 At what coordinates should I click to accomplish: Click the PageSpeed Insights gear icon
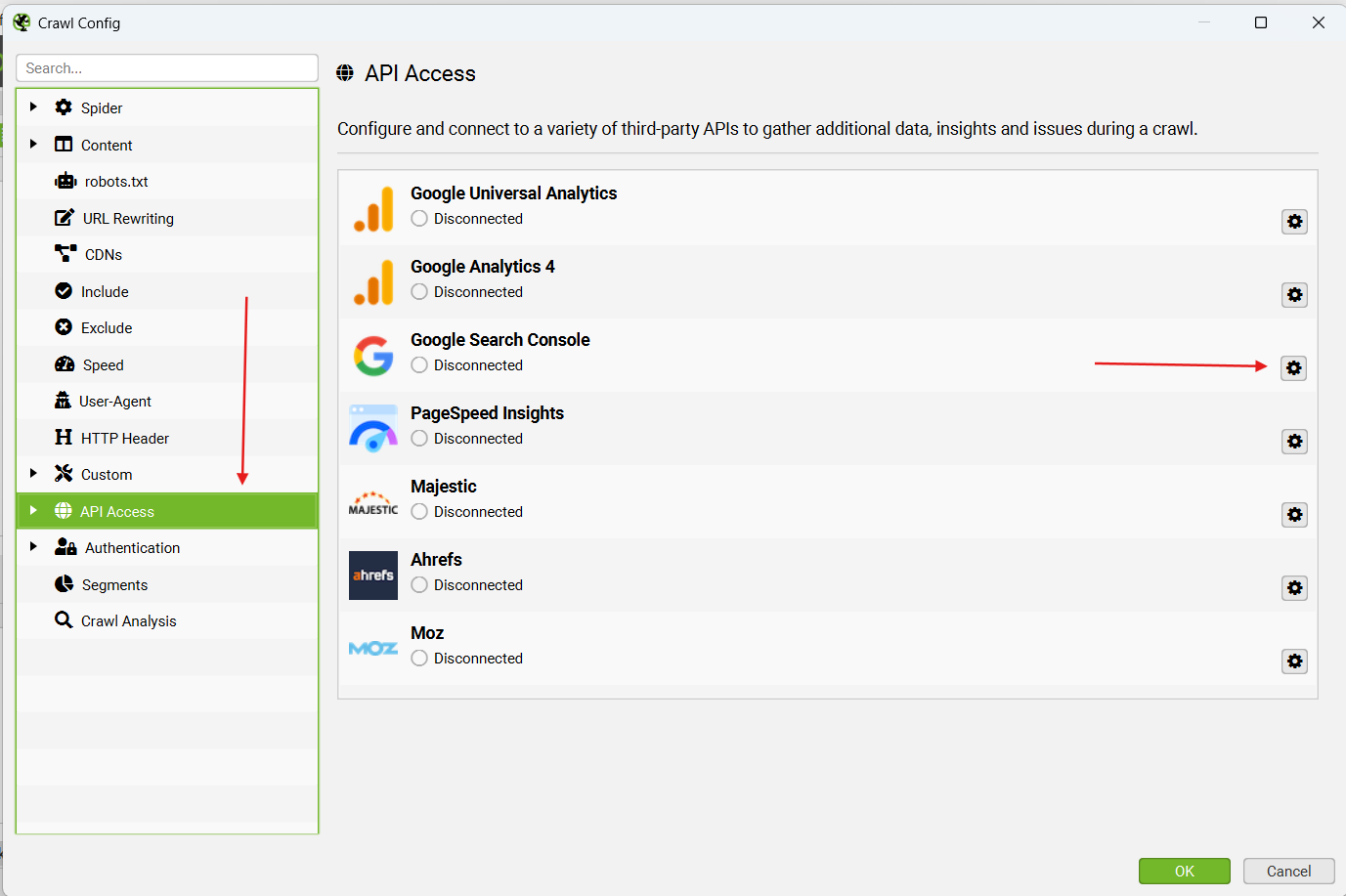pos(1294,442)
